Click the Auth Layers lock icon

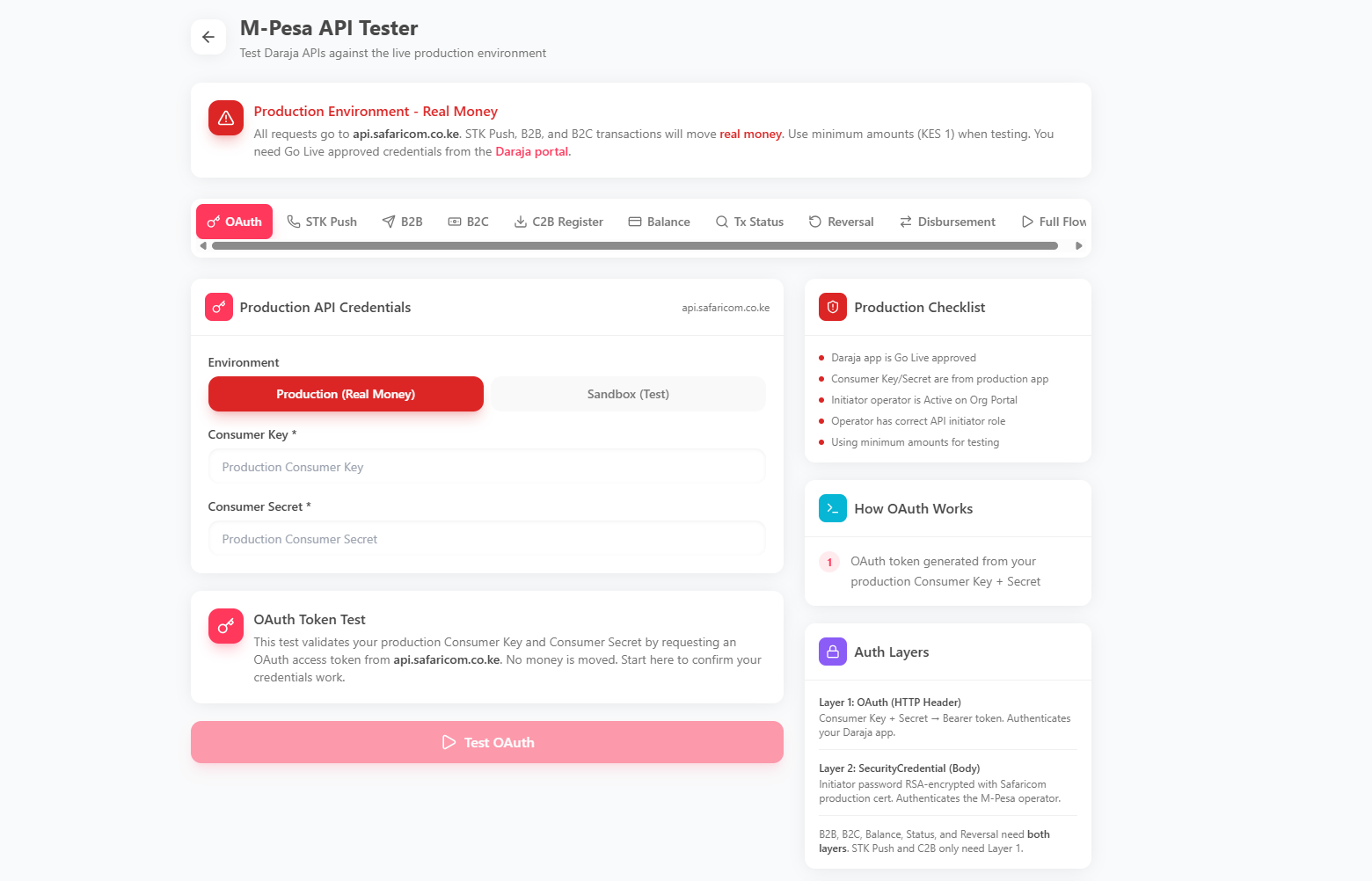(833, 652)
